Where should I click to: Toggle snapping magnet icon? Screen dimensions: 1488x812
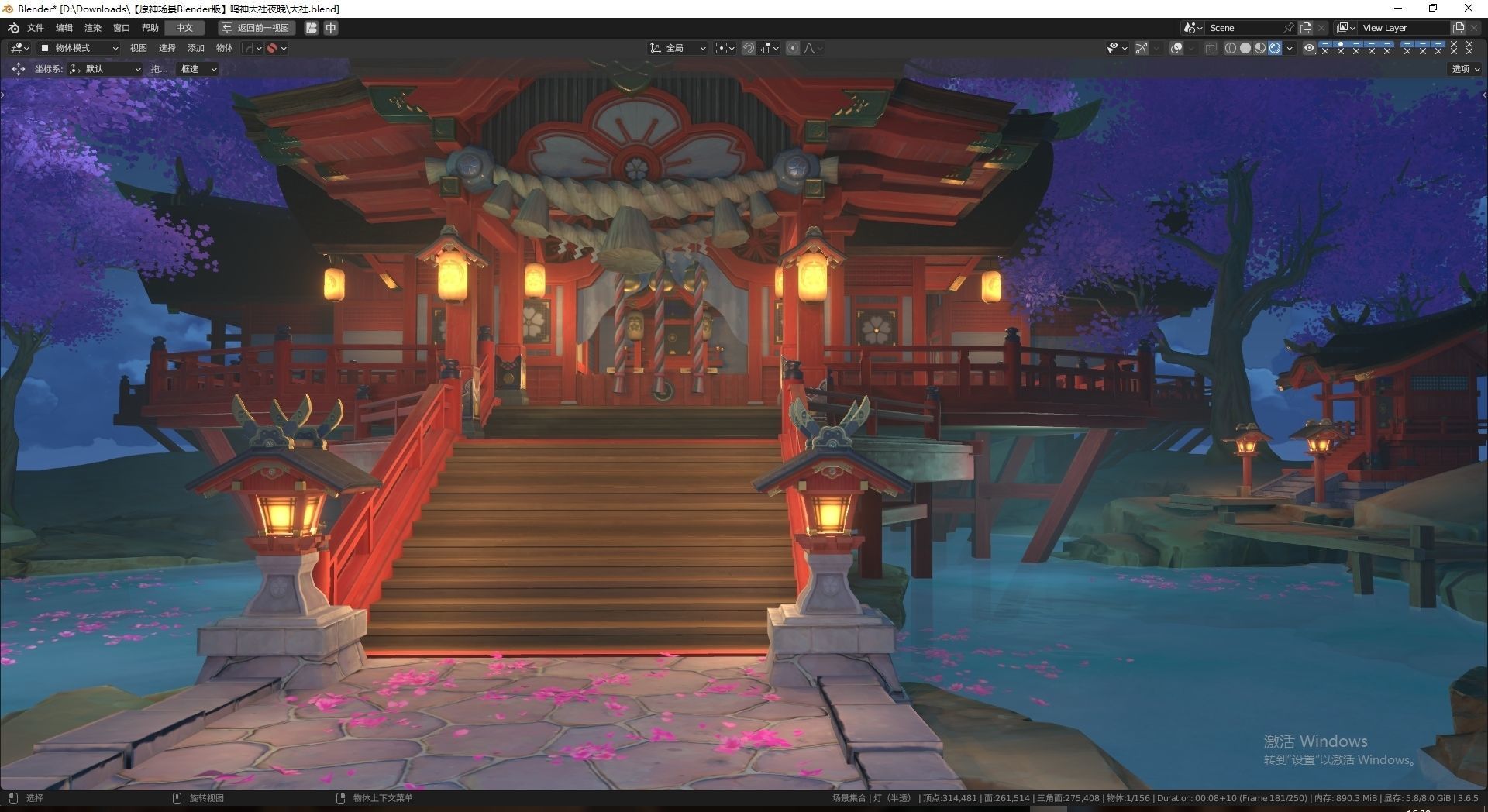749,48
